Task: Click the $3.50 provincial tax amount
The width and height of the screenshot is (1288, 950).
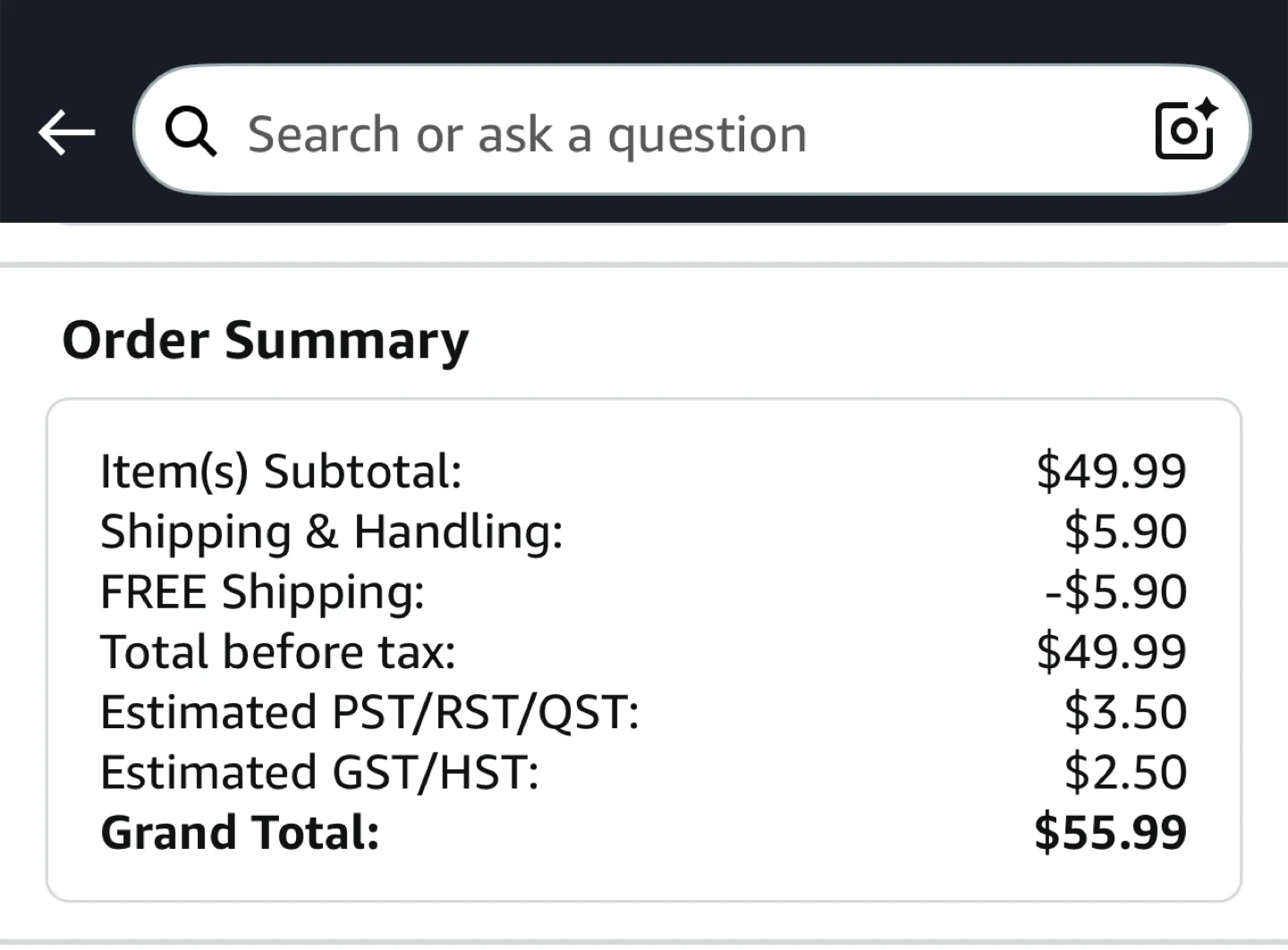Action: point(1125,712)
